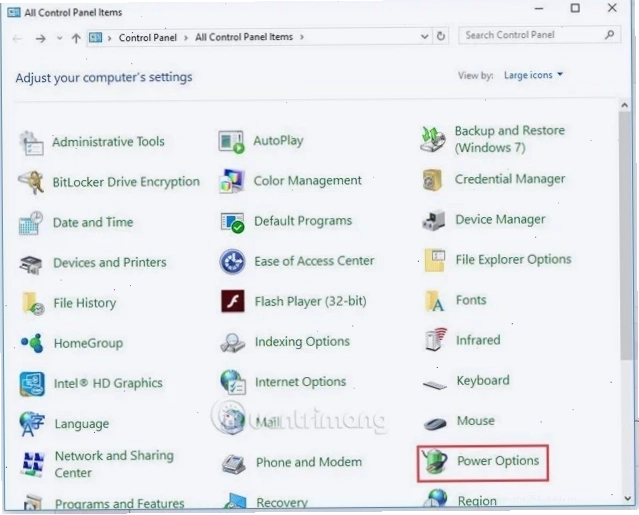Image resolution: width=639 pixels, height=515 pixels.
Task: Go forward with the Forward arrow
Action: point(40,39)
